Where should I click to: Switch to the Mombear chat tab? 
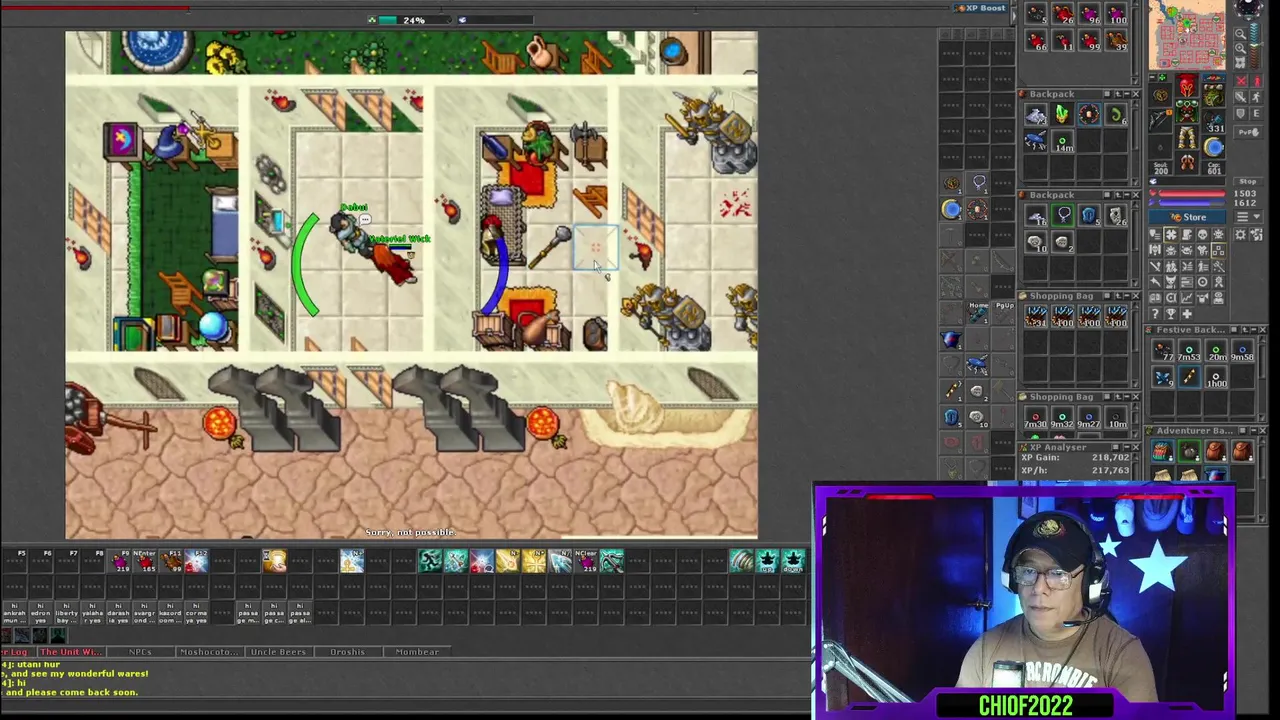tap(417, 652)
